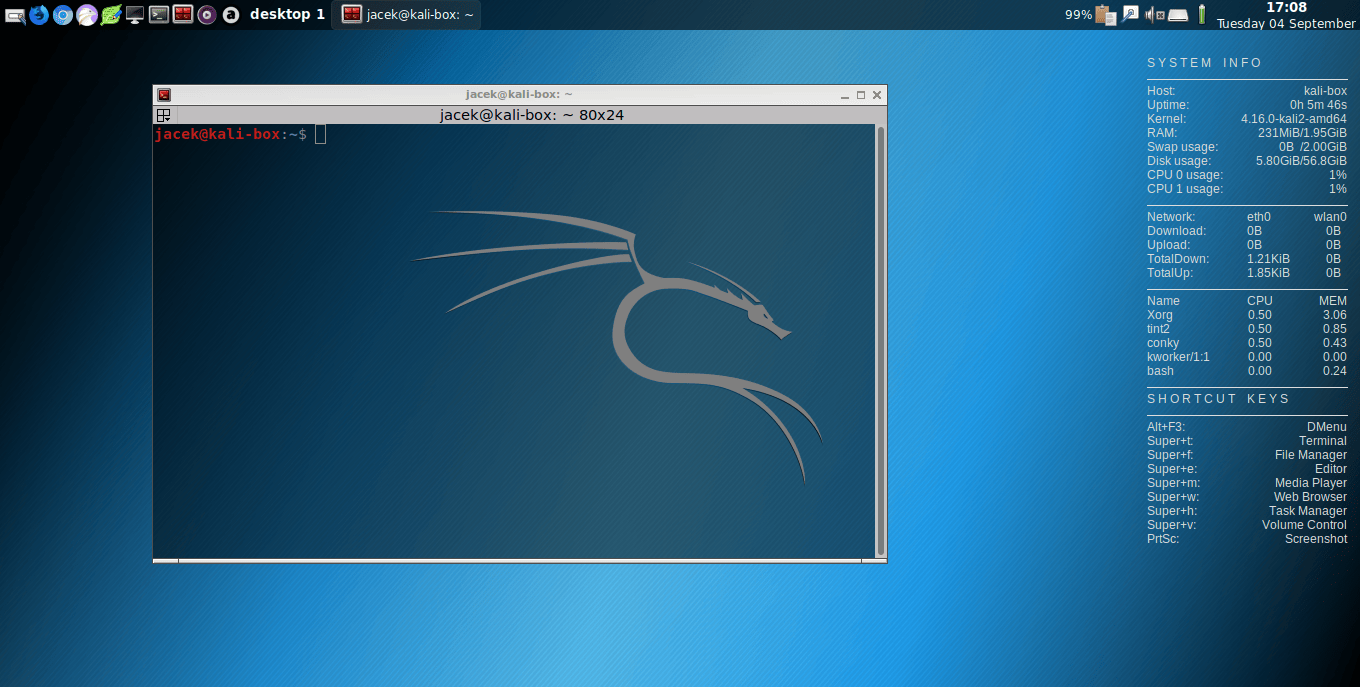The height and width of the screenshot is (687, 1360).
Task: Click the 17:08 clock in the panel
Action: (x=1286, y=8)
